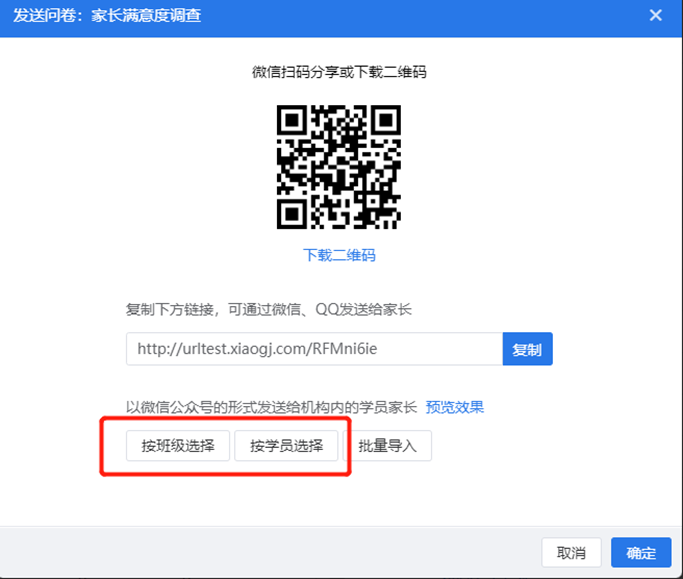Click the dialog title 发送问卷：家长满意度调查
683x579 pixels.
(107, 16)
